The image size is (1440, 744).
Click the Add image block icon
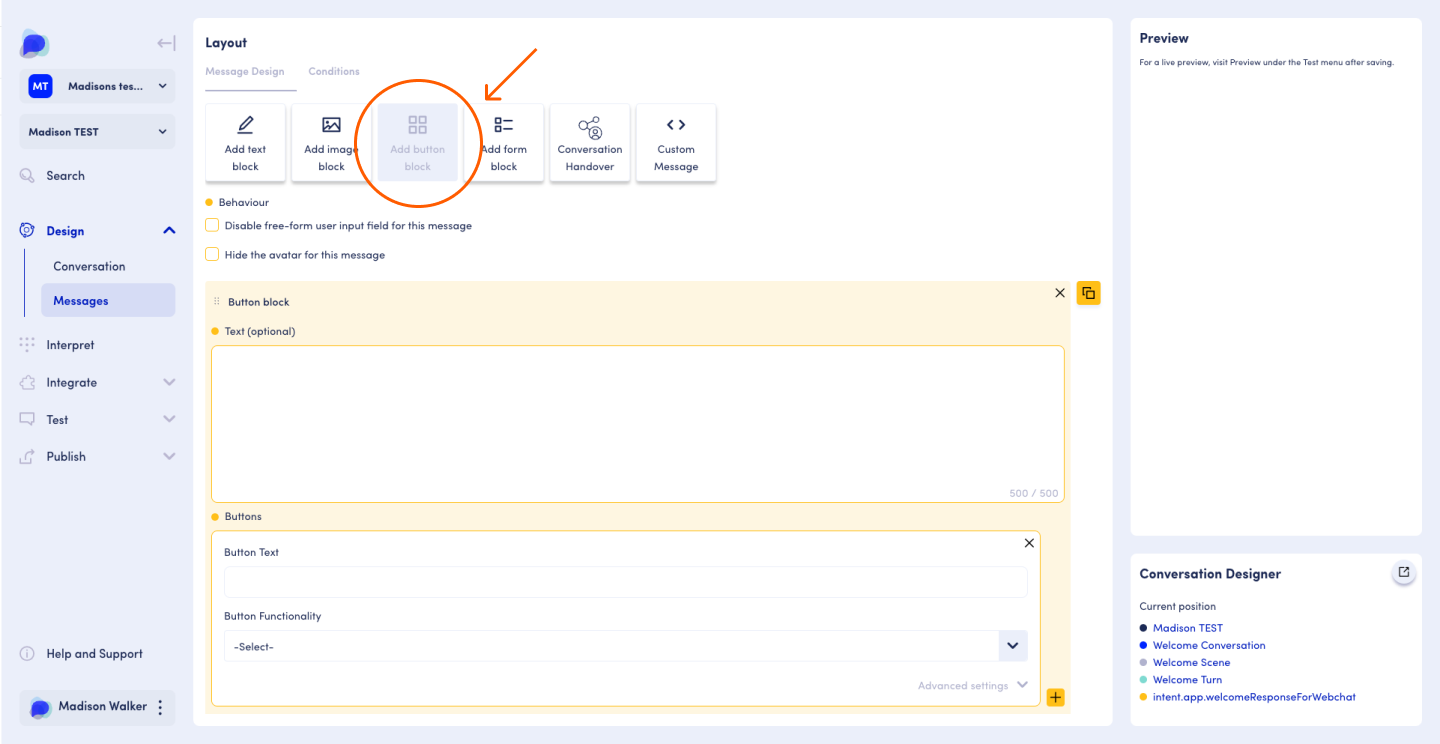pyautogui.click(x=331, y=126)
